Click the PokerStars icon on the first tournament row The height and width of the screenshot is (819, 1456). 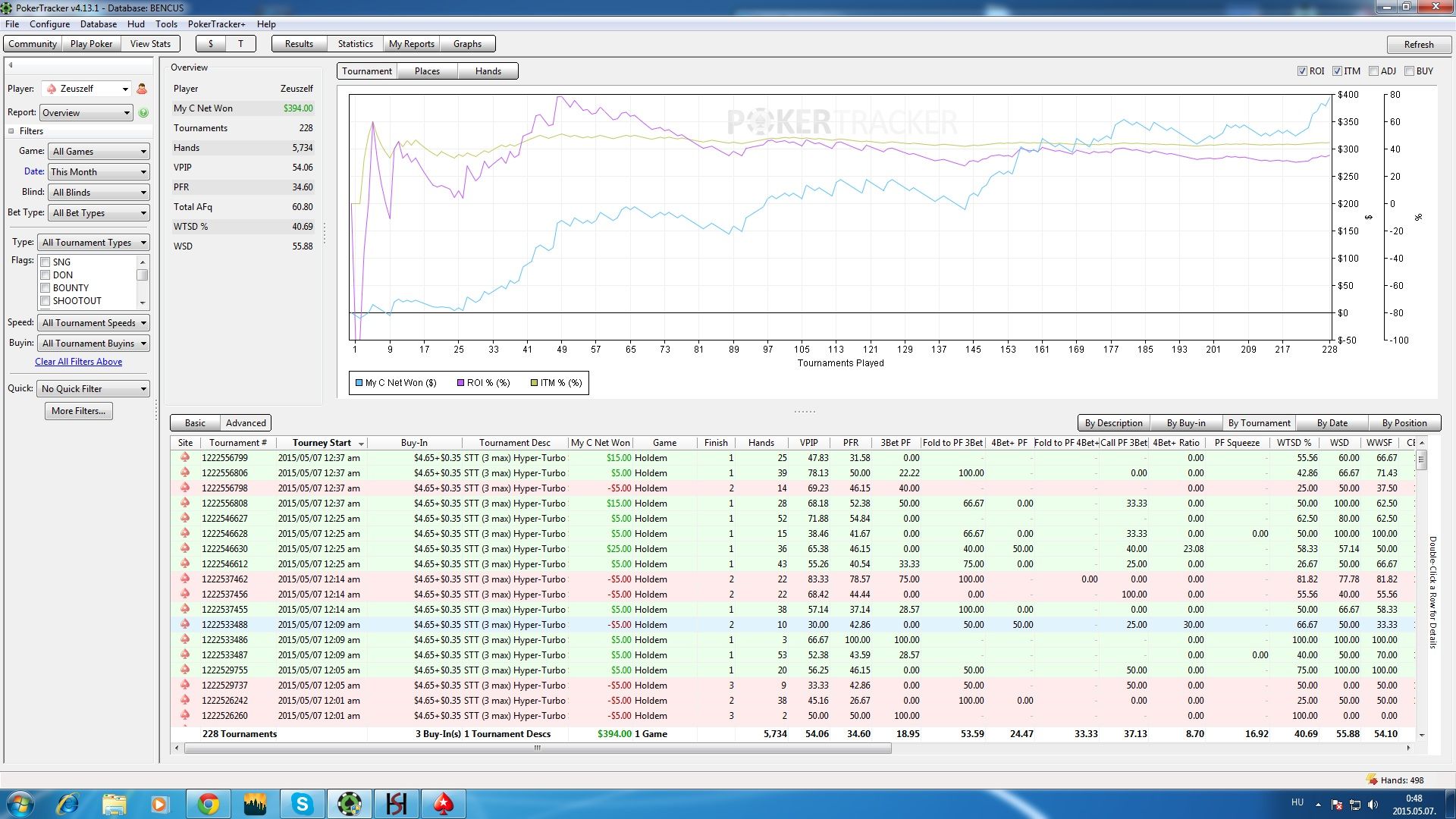click(x=184, y=457)
